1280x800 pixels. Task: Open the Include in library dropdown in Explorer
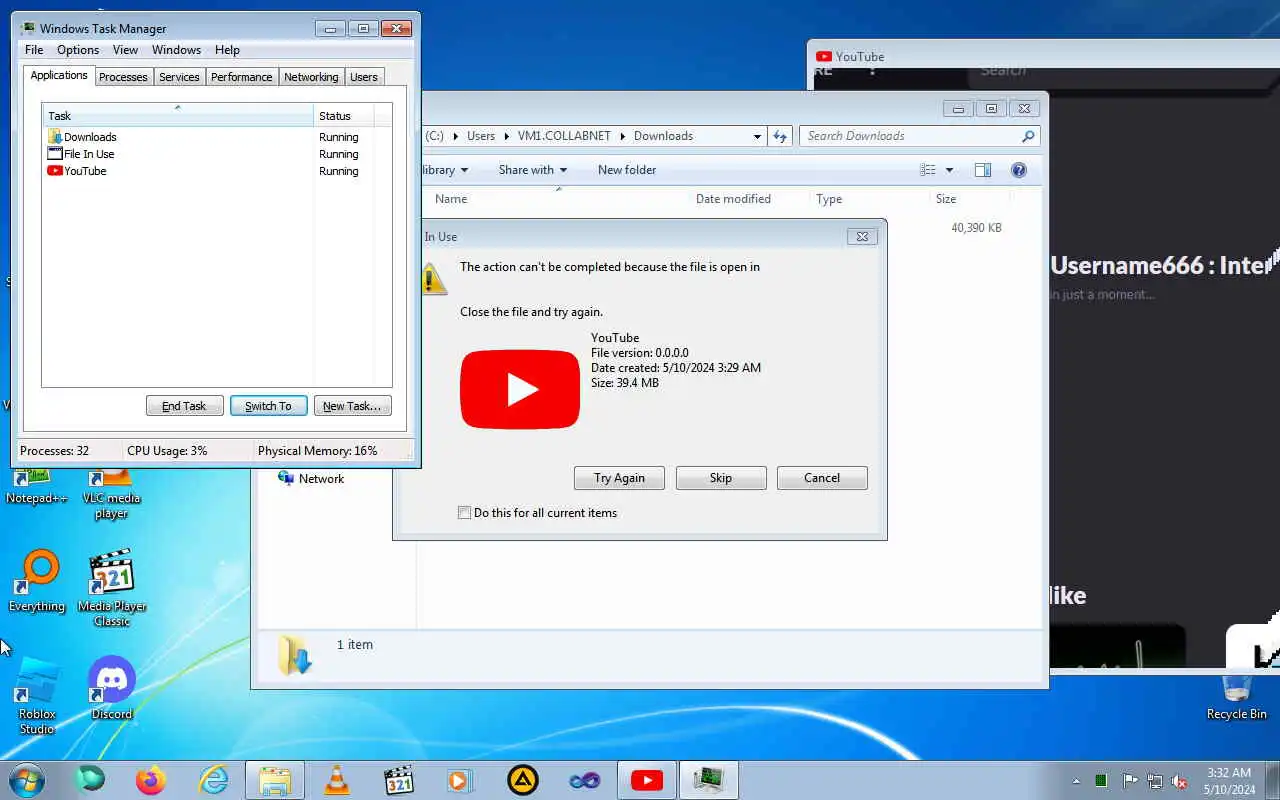pyautogui.click(x=444, y=170)
